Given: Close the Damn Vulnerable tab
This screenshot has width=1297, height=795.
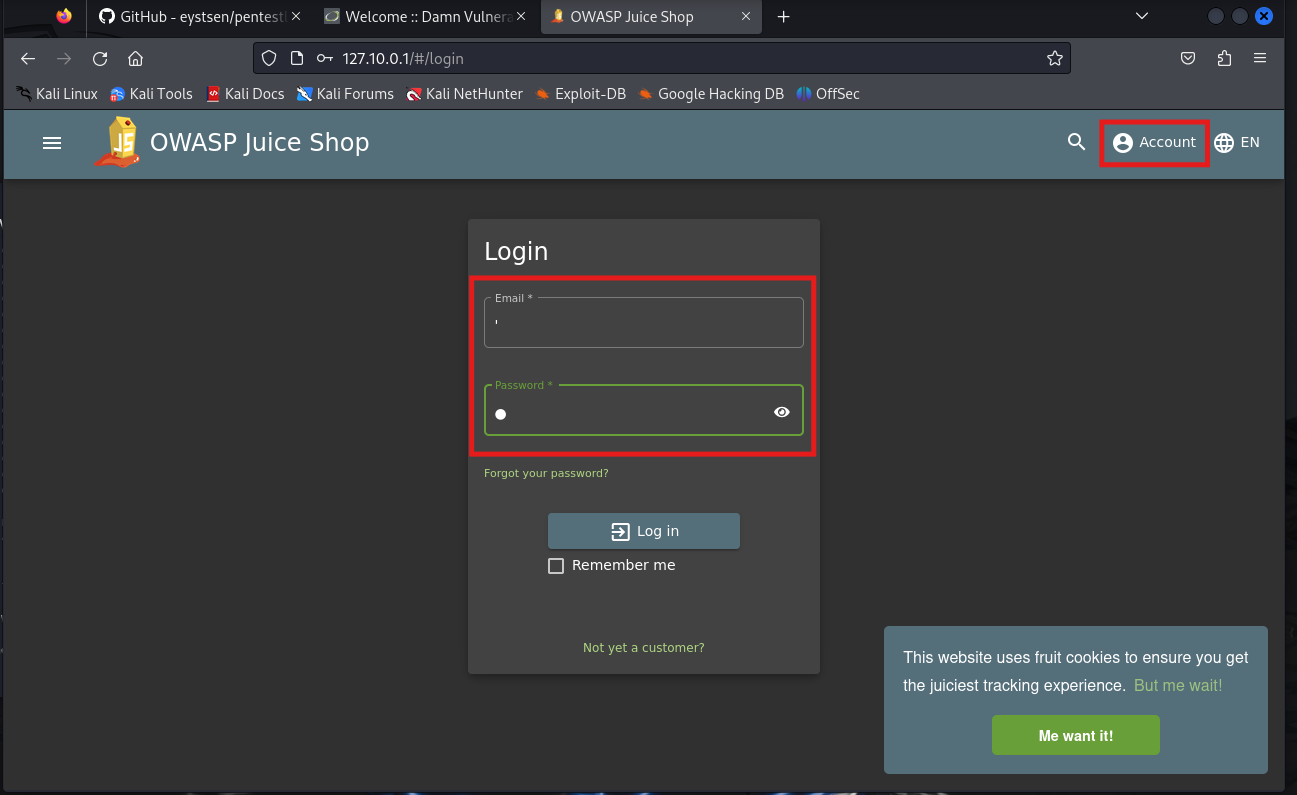Looking at the screenshot, I should (522, 17).
